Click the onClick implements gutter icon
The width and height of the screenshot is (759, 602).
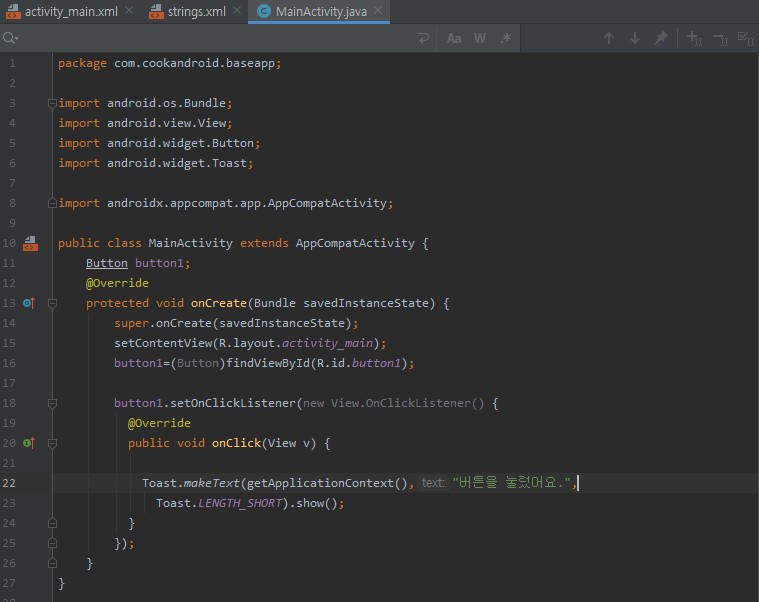(x=29, y=443)
